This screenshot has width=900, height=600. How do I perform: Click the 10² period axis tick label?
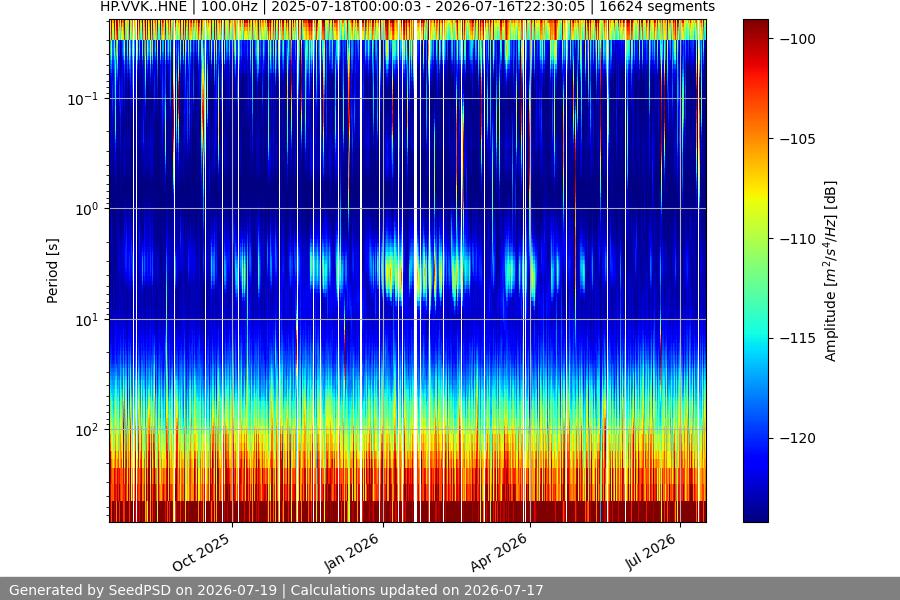pos(87,431)
